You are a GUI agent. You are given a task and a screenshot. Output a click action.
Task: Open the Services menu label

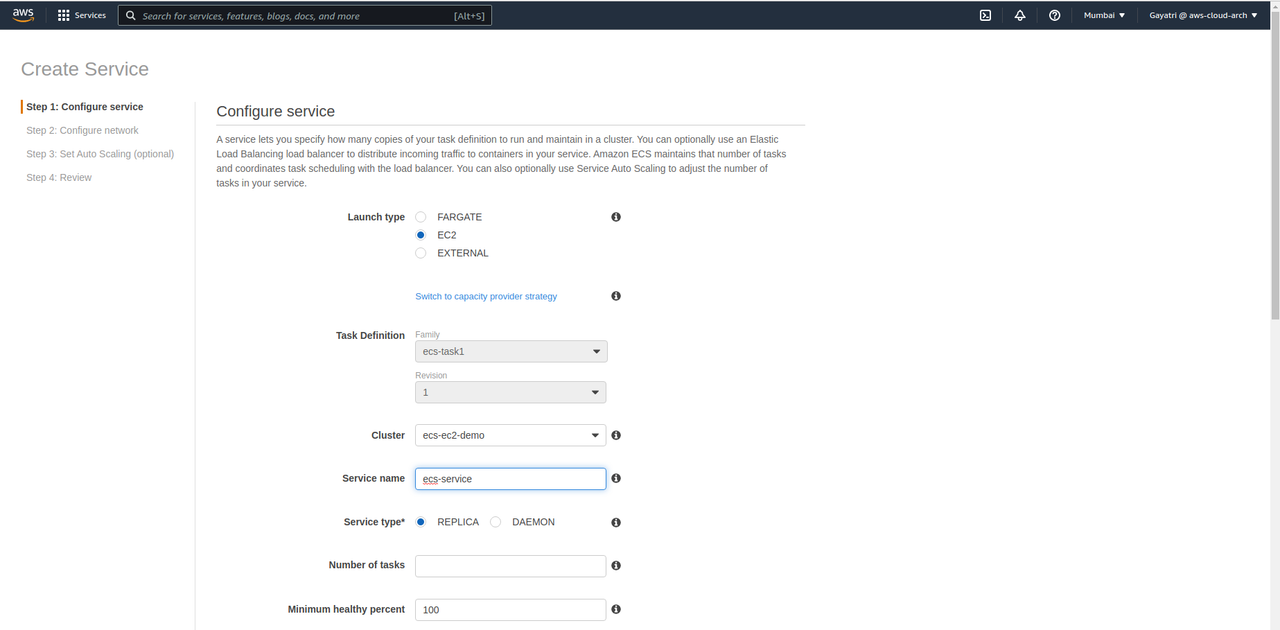[90, 16]
